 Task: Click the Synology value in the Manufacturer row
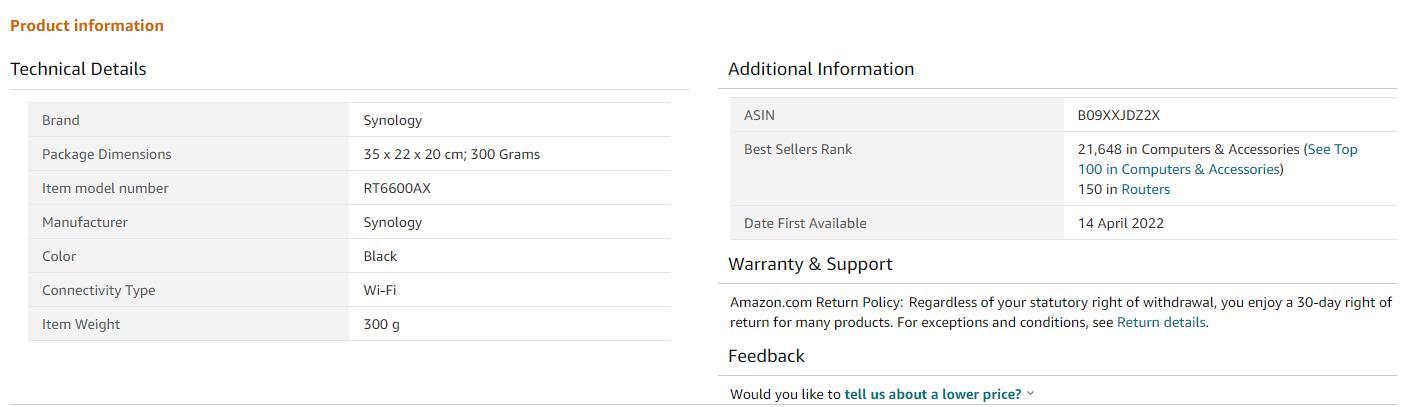(x=392, y=222)
